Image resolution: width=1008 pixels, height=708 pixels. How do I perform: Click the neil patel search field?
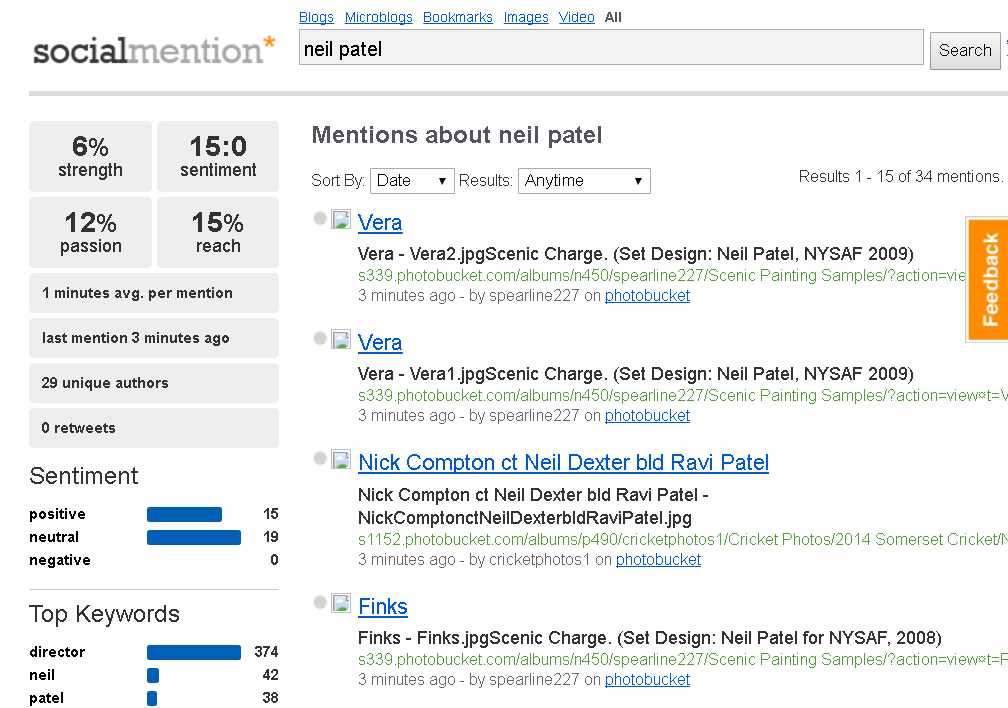click(611, 48)
